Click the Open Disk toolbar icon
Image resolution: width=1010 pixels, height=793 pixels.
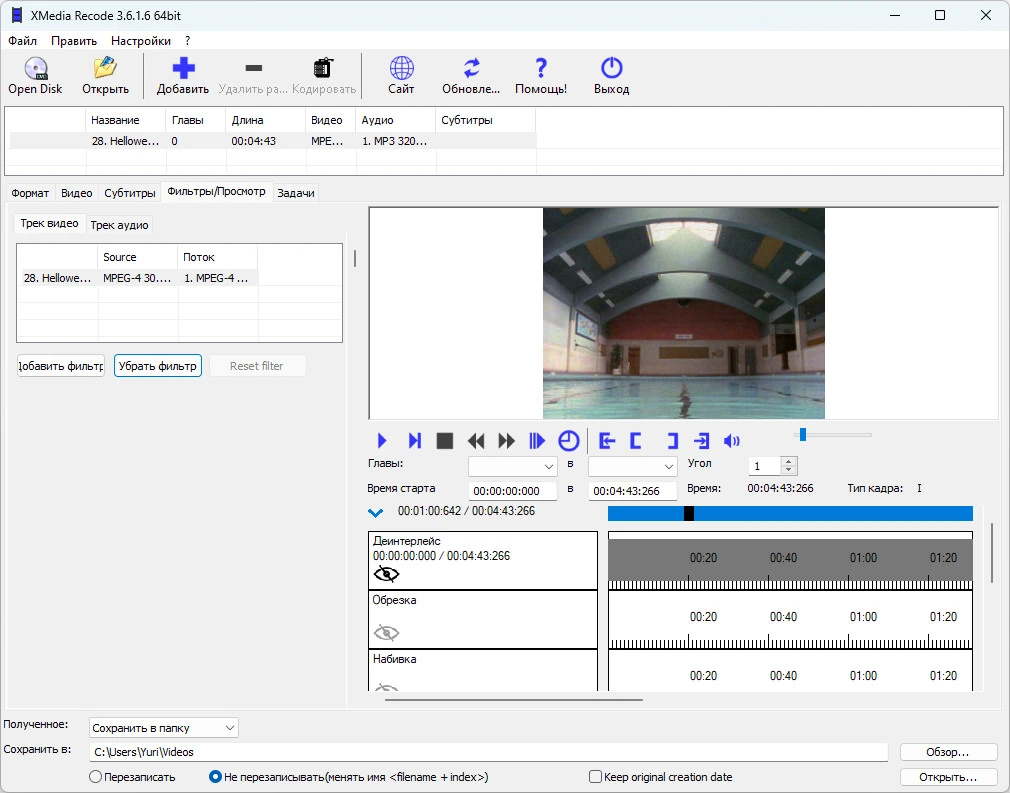[x=35, y=68]
